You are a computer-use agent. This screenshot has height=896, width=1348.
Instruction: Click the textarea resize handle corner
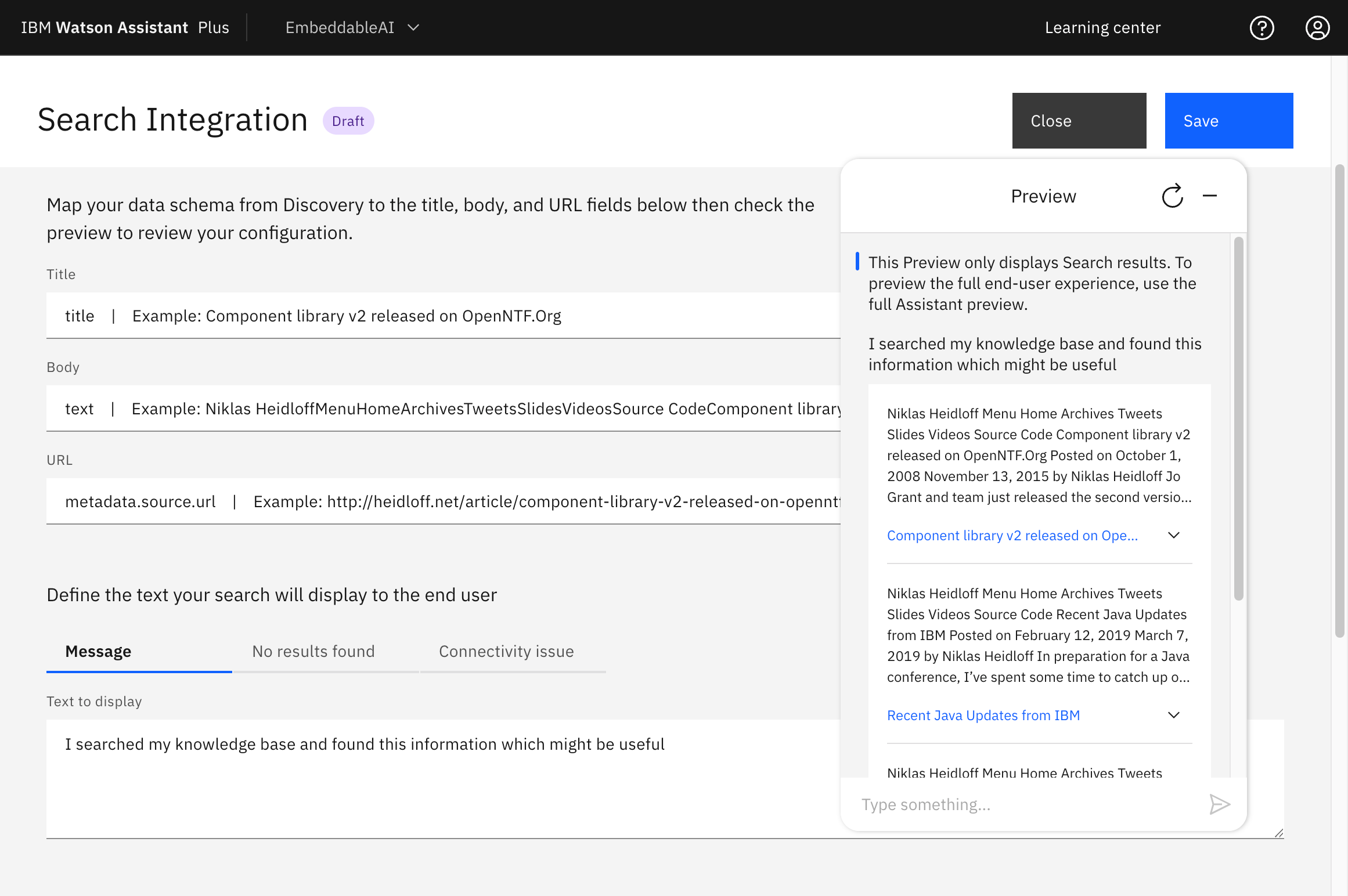1278,833
